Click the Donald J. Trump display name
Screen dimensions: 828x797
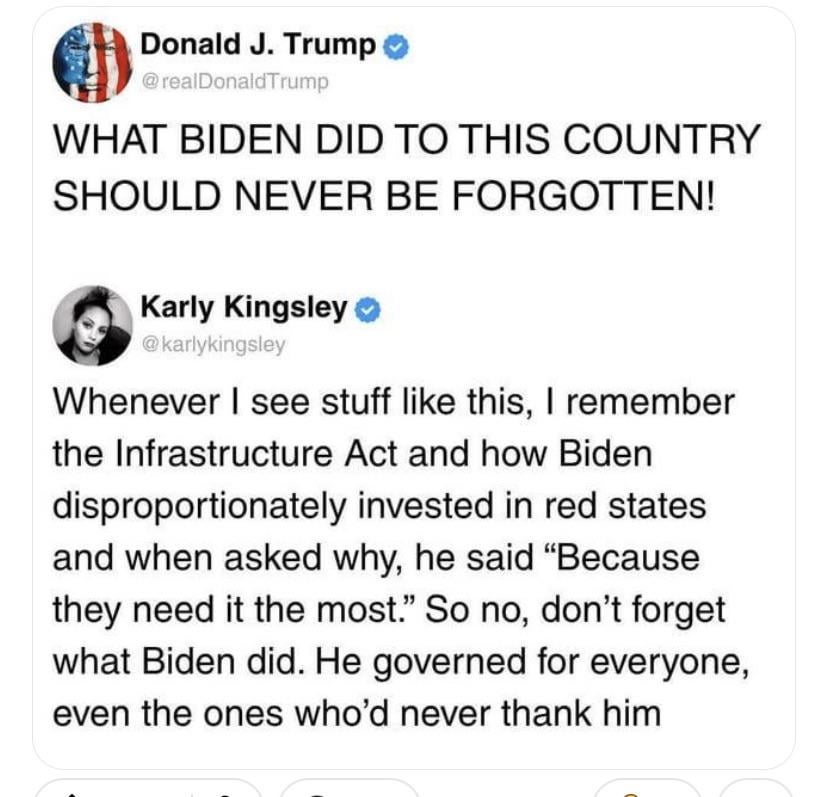click(258, 44)
